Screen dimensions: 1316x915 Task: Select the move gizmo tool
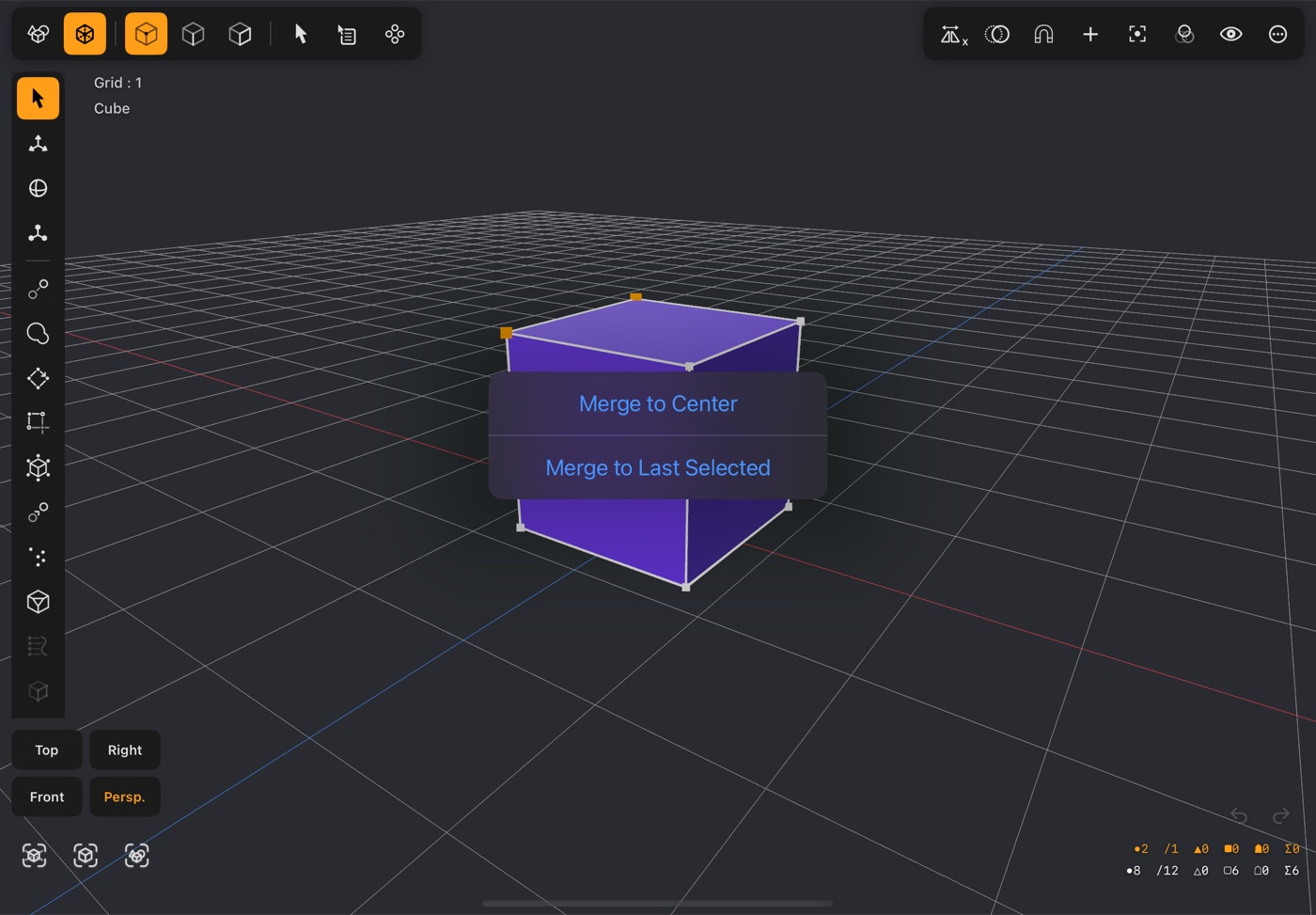coord(38,143)
